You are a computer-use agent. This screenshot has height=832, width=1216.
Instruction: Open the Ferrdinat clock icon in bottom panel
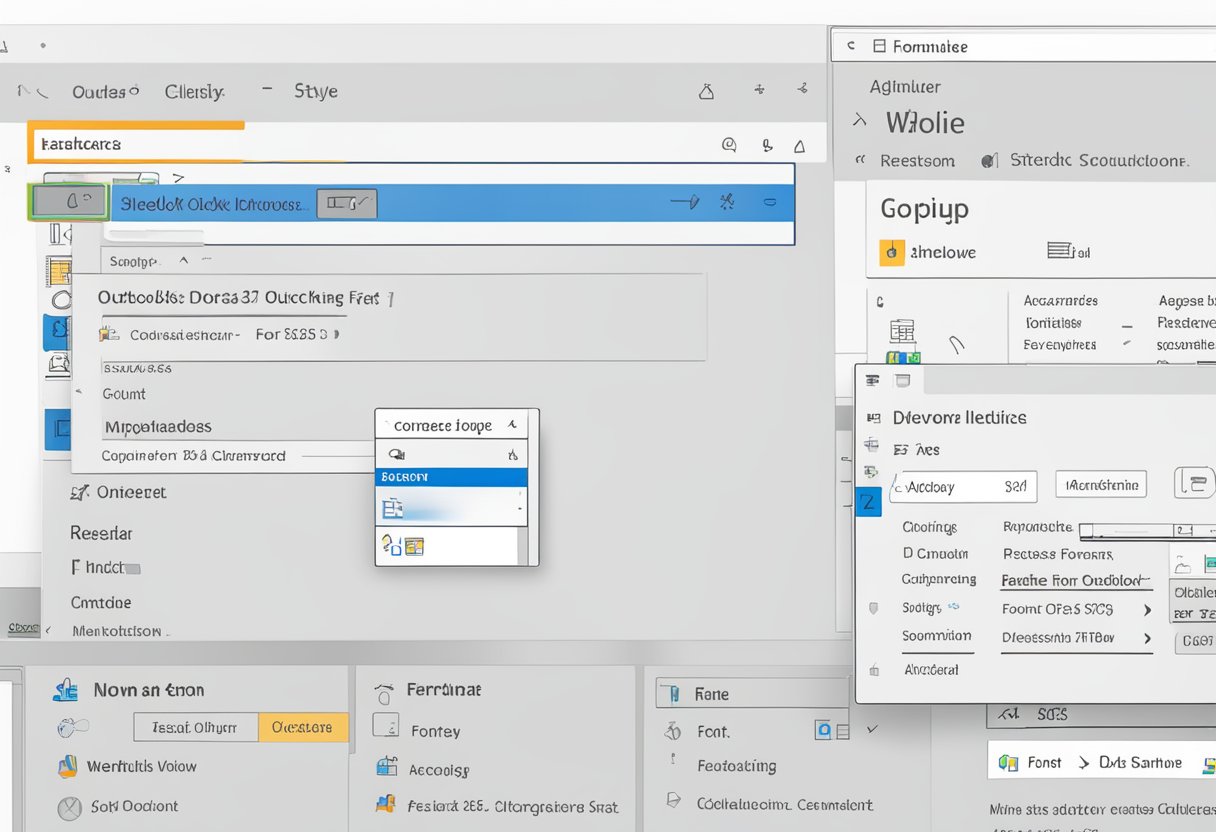385,689
